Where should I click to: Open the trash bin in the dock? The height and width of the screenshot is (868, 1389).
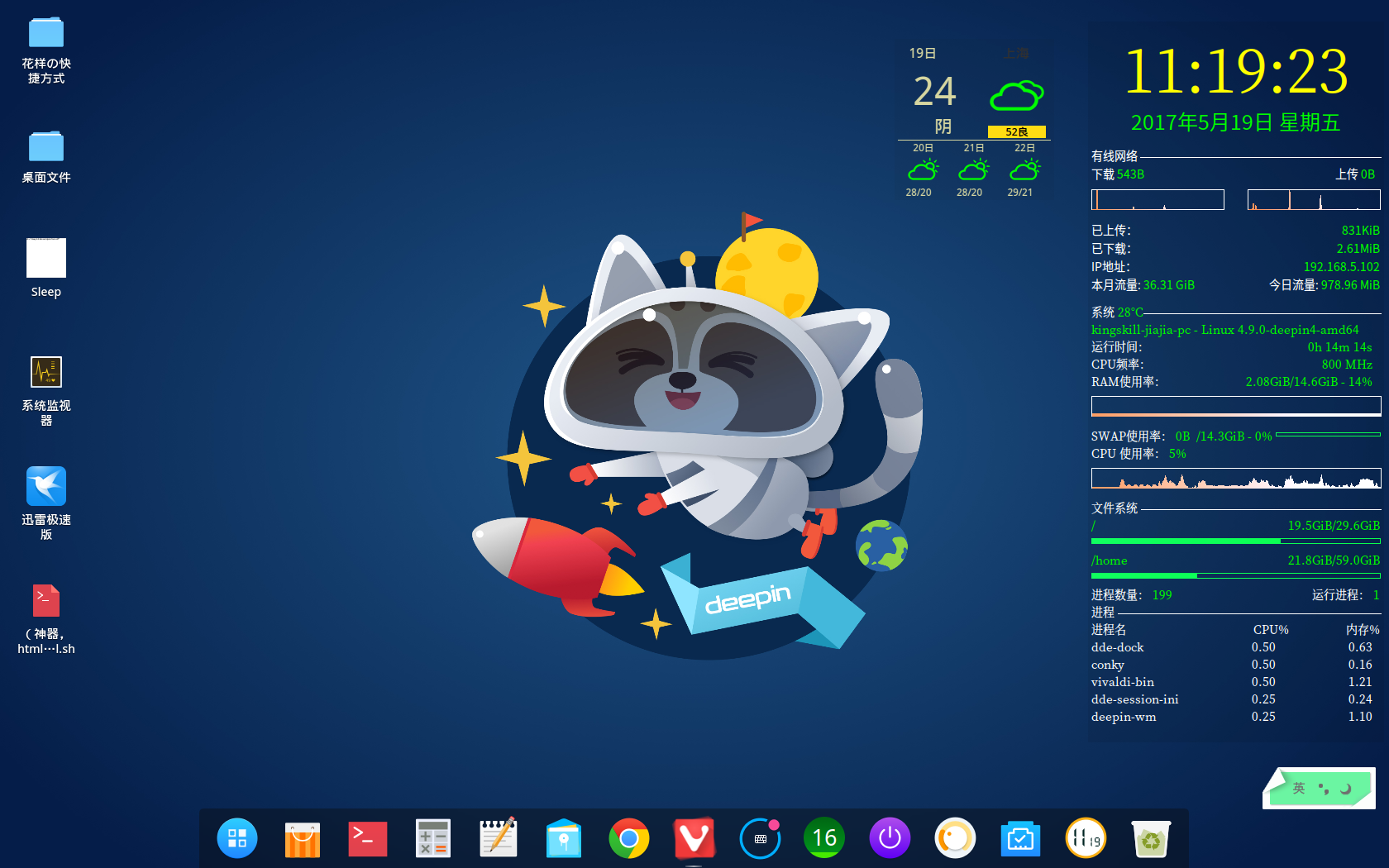pos(1151,838)
